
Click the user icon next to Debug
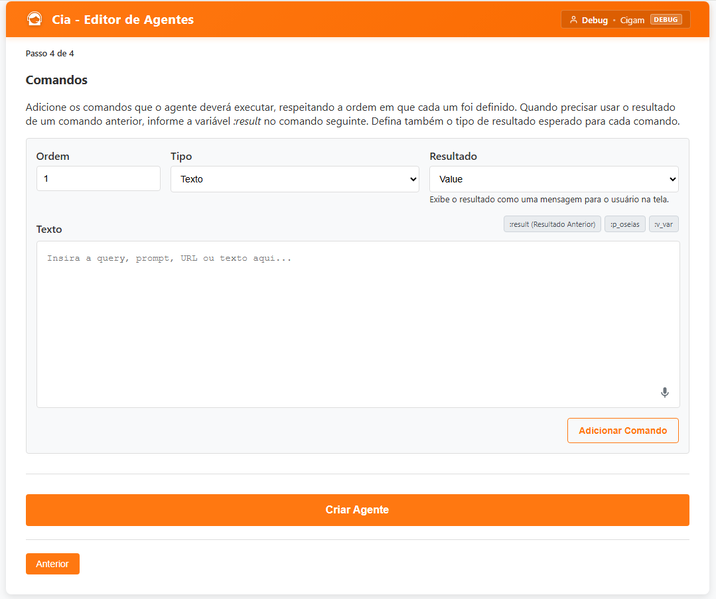point(573,20)
